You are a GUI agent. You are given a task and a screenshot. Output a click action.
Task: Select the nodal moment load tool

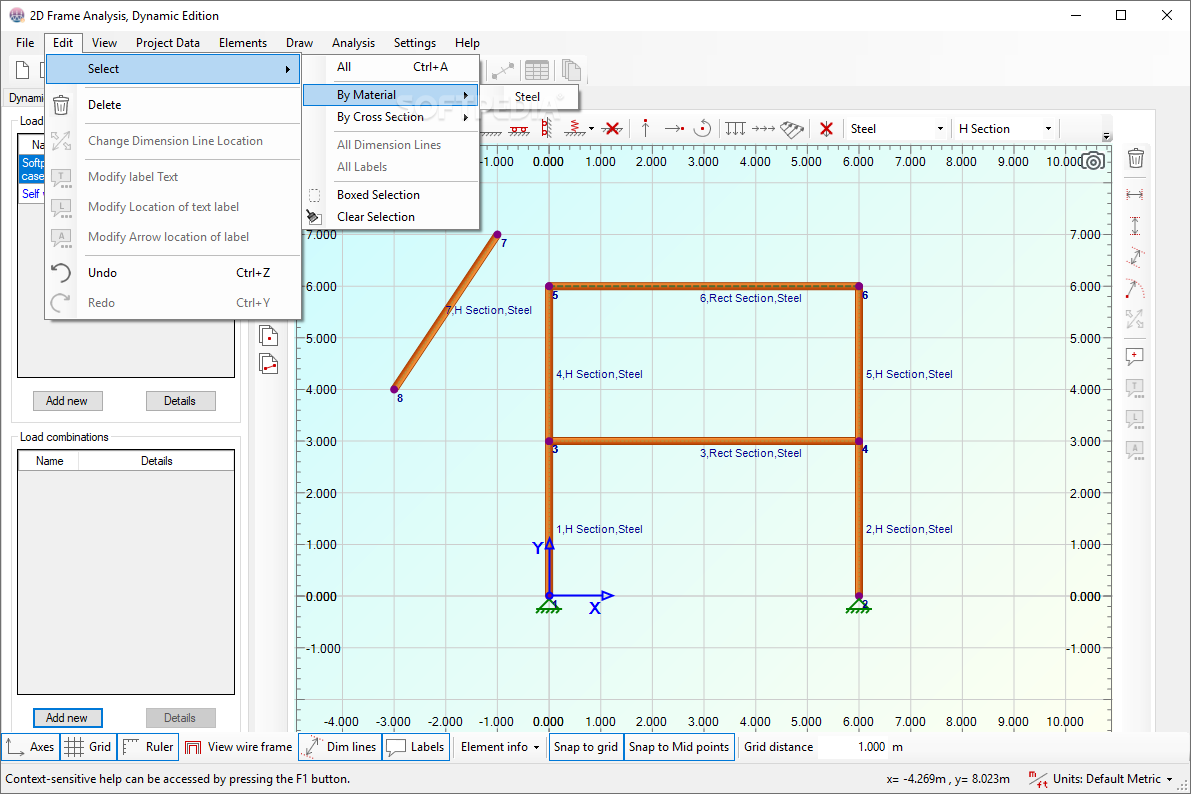pyautogui.click(x=703, y=128)
